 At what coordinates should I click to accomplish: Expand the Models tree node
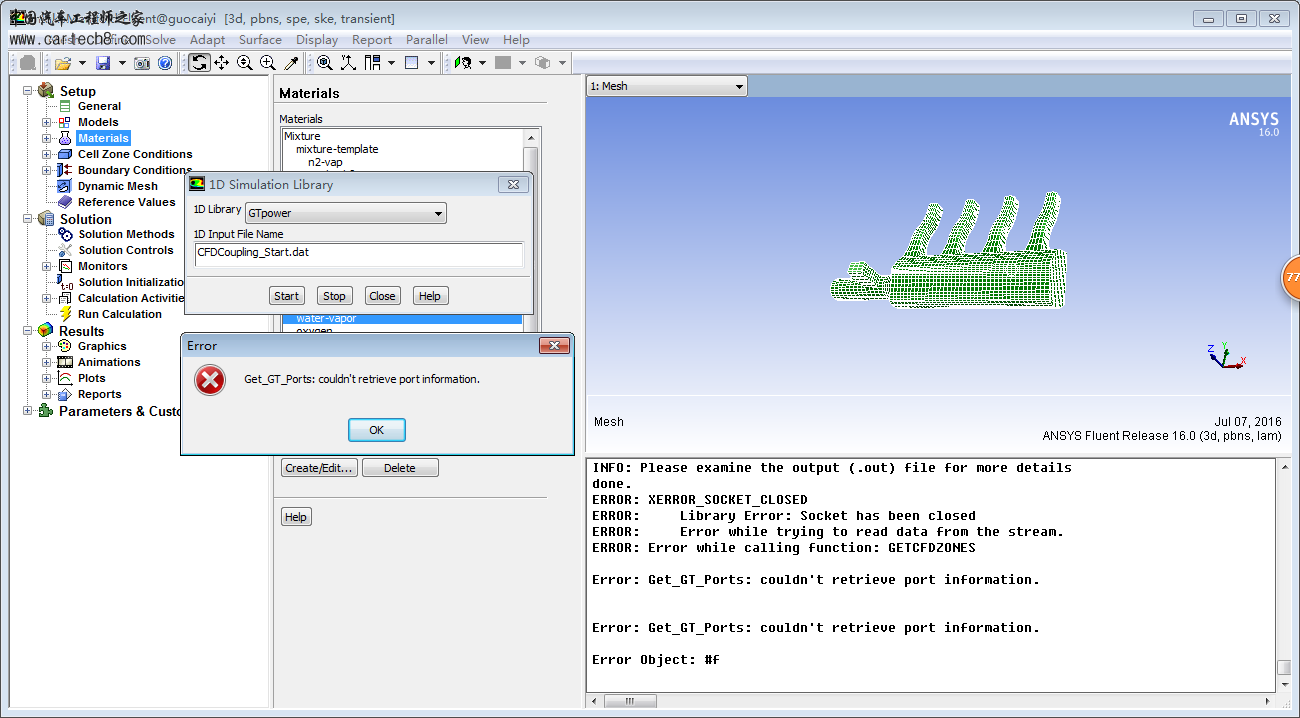coord(46,122)
